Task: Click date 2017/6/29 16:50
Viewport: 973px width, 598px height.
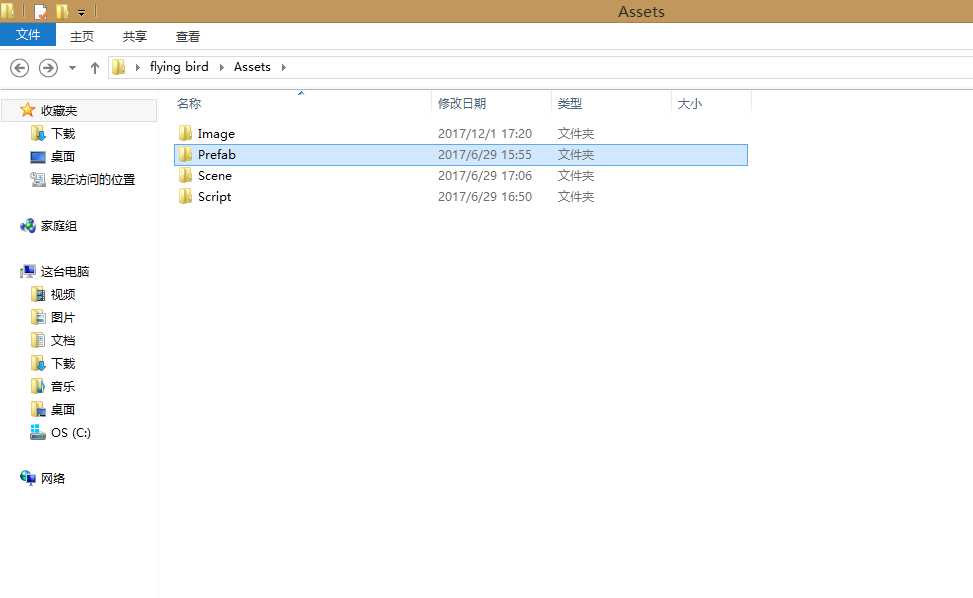Action: [x=485, y=197]
